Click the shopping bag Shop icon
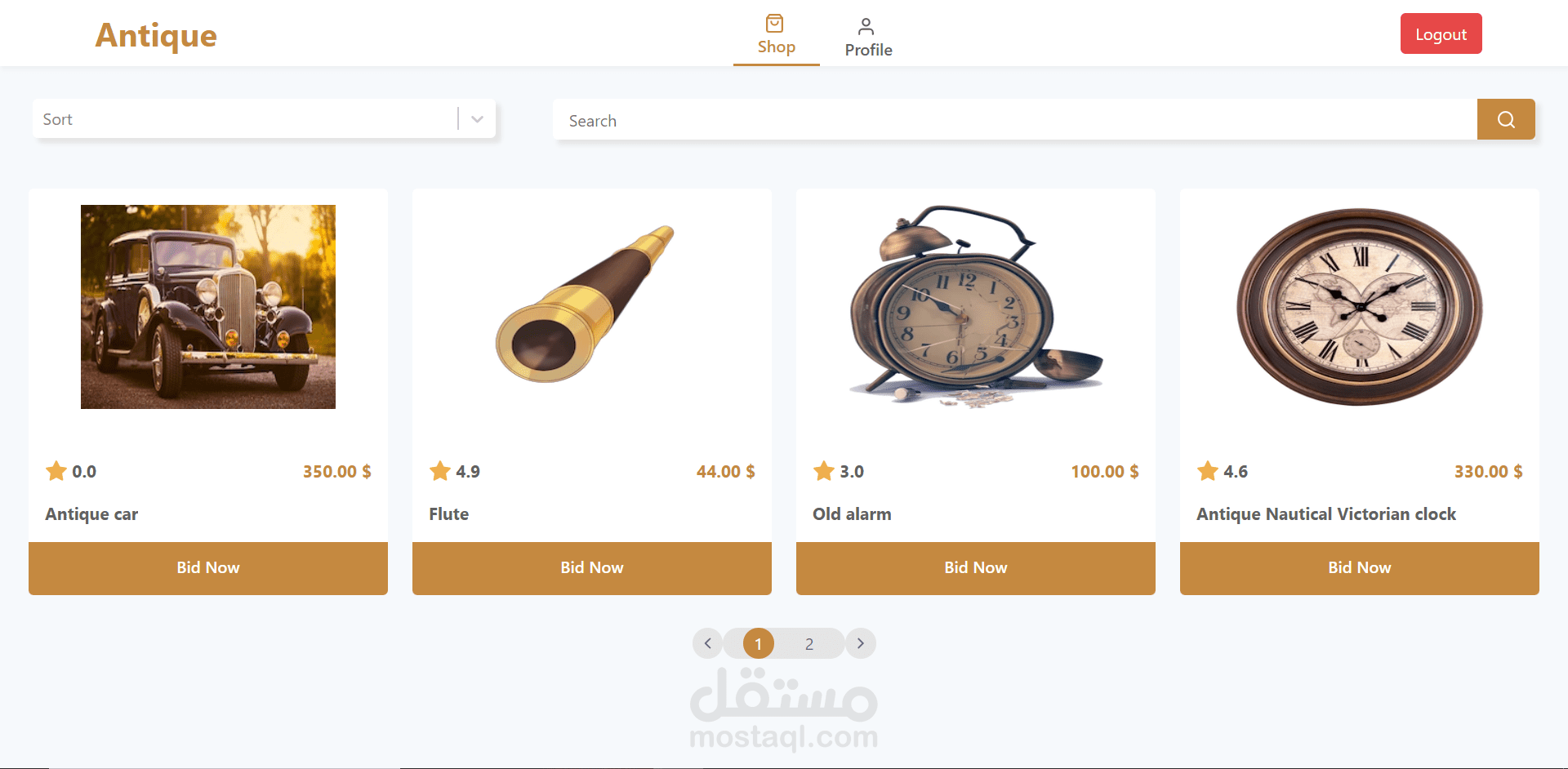1568x769 pixels. 775,23
